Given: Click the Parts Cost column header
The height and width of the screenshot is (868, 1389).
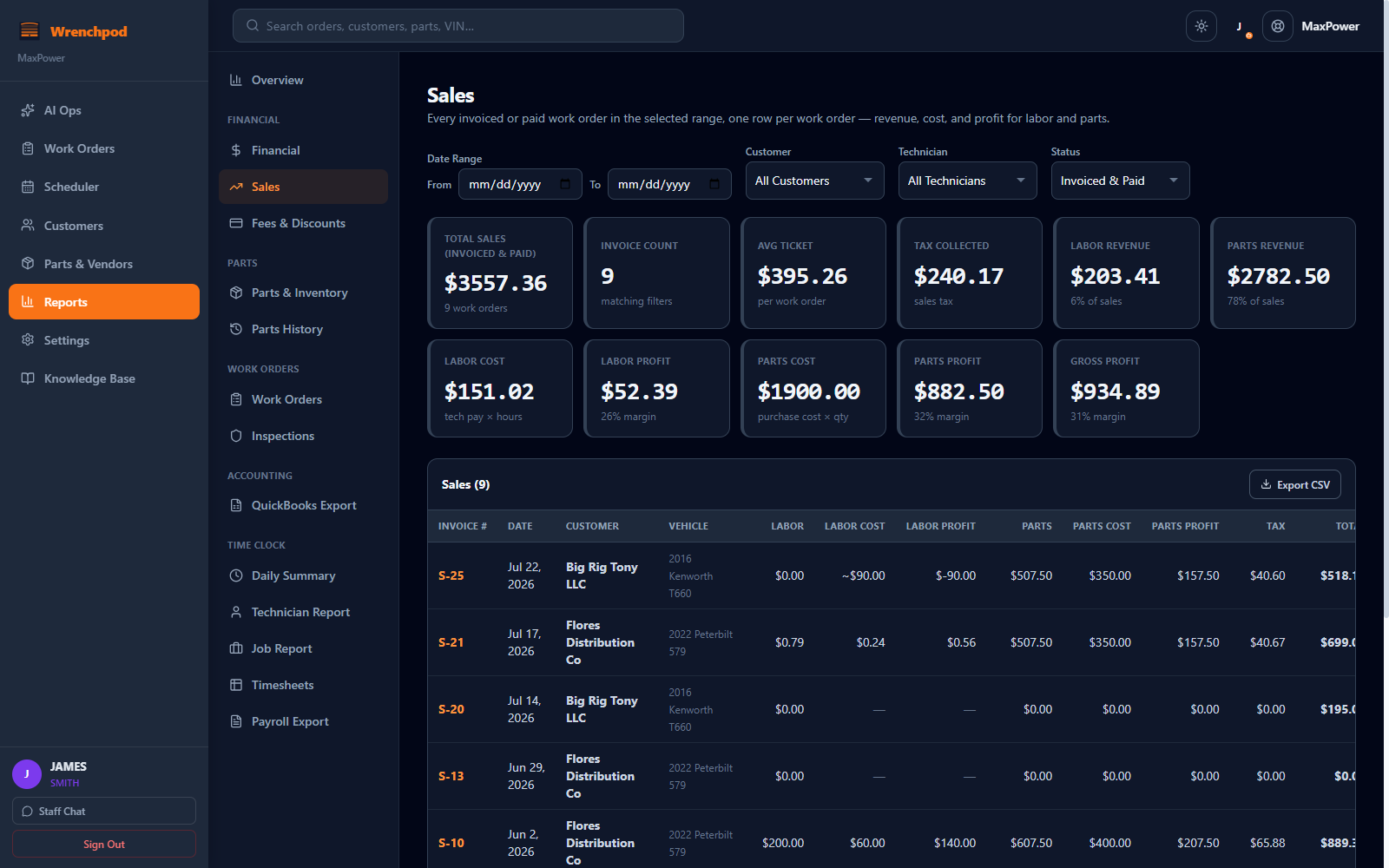Looking at the screenshot, I should [x=1102, y=526].
